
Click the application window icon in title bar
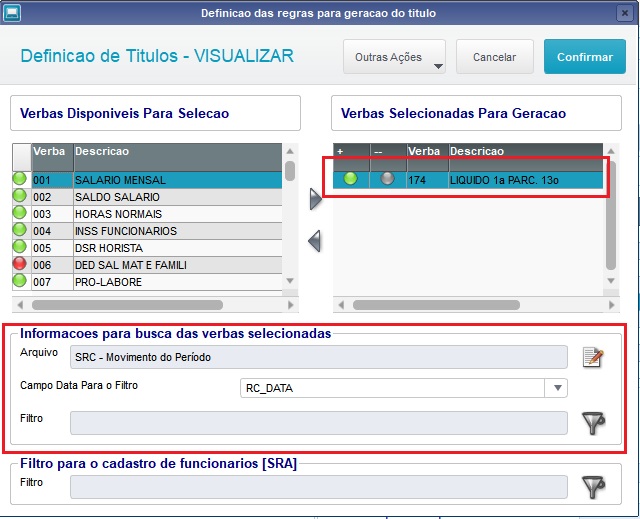click(12, 13)
